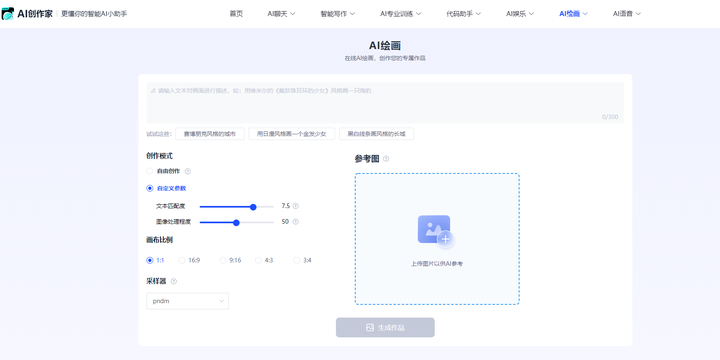The height and width of the screenshot is (360, 720).
Task: Click the 图像处理程度 slider handle
Action: coord(236,223)
